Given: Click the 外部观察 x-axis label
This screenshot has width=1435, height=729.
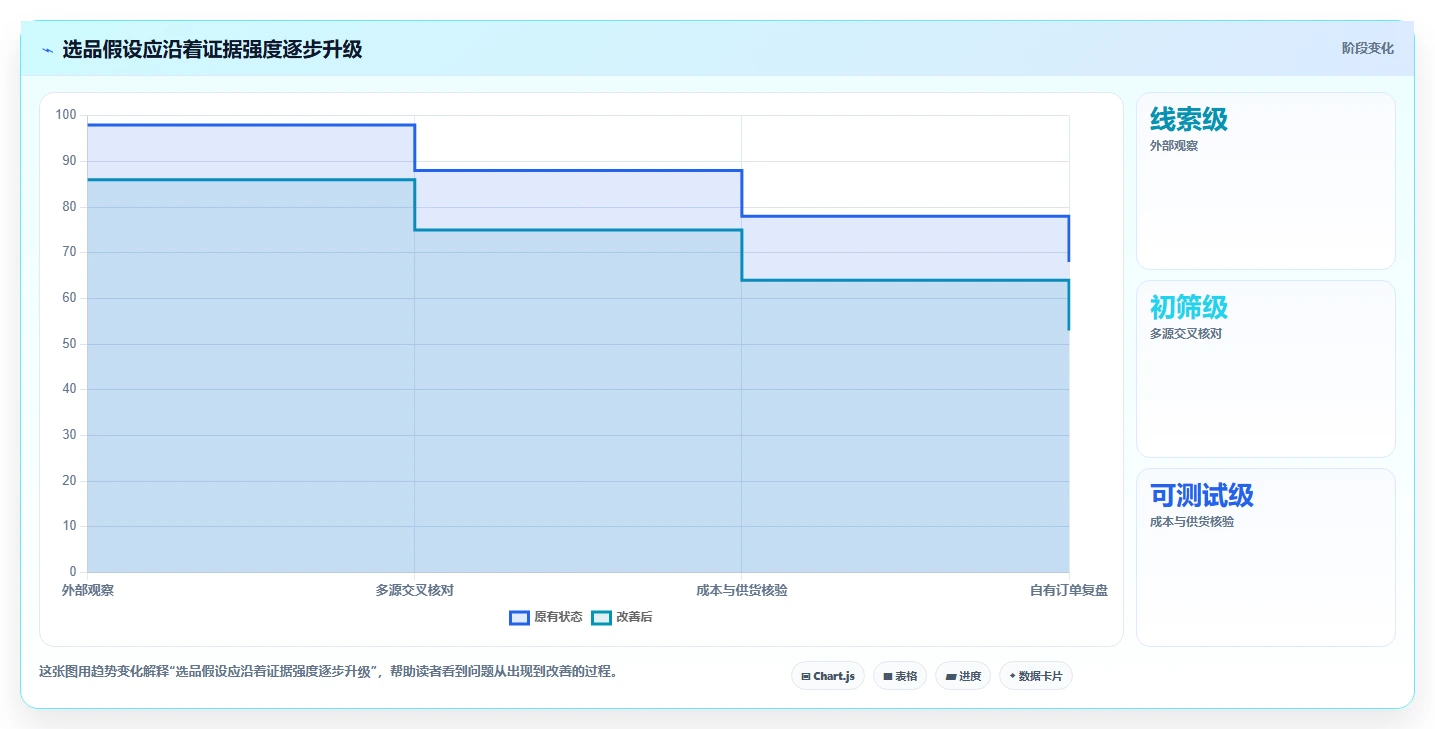Looking at the screenshot, I should point(88,590).
